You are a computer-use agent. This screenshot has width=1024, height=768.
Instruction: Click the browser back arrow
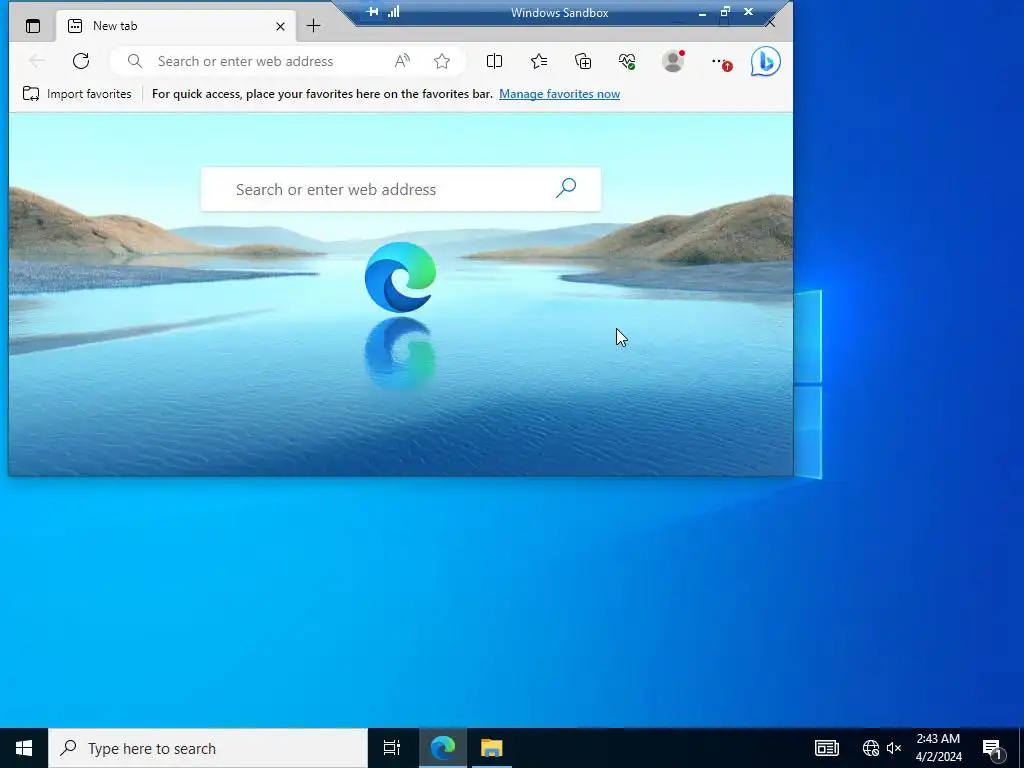(37, 61)
